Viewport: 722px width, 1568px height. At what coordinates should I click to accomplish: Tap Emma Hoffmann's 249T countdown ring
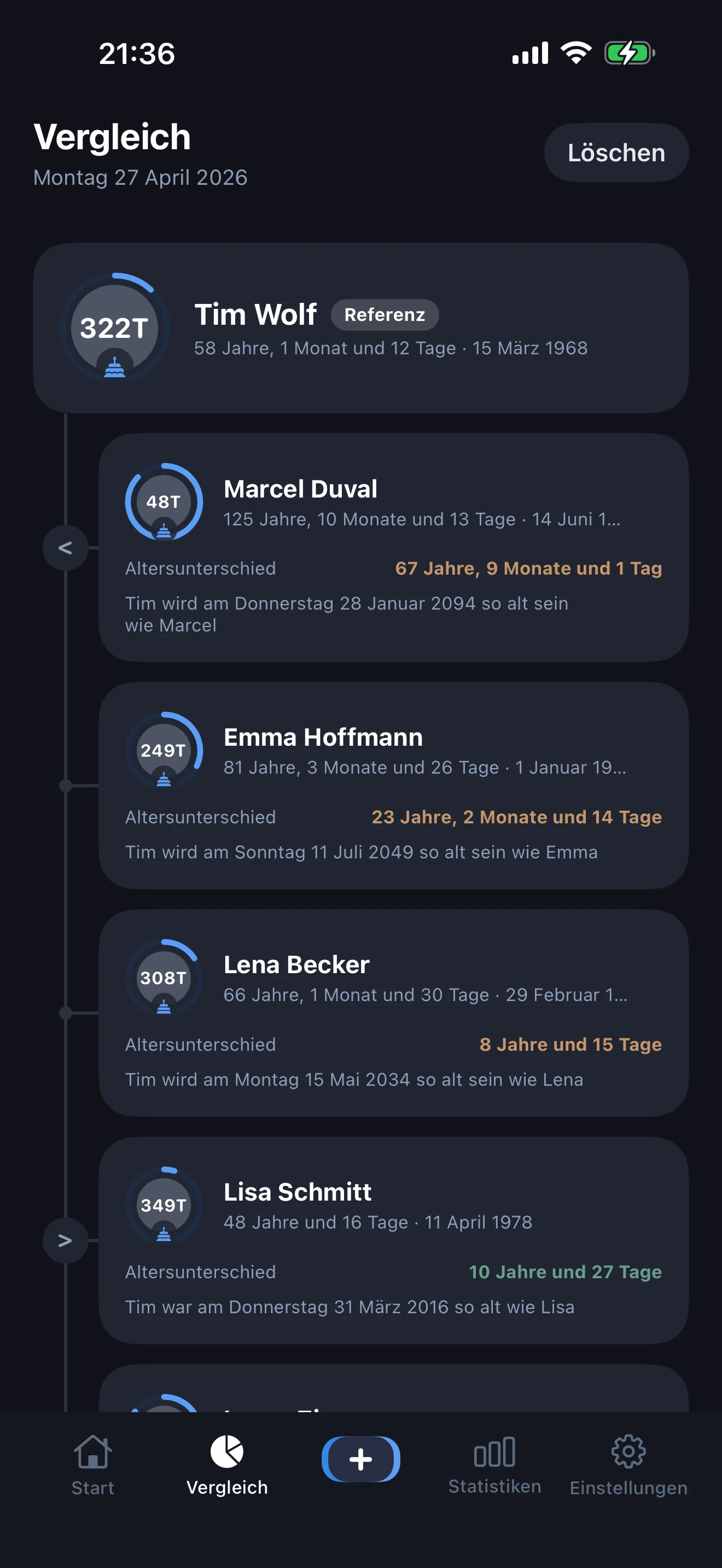(x=164, y=750)
